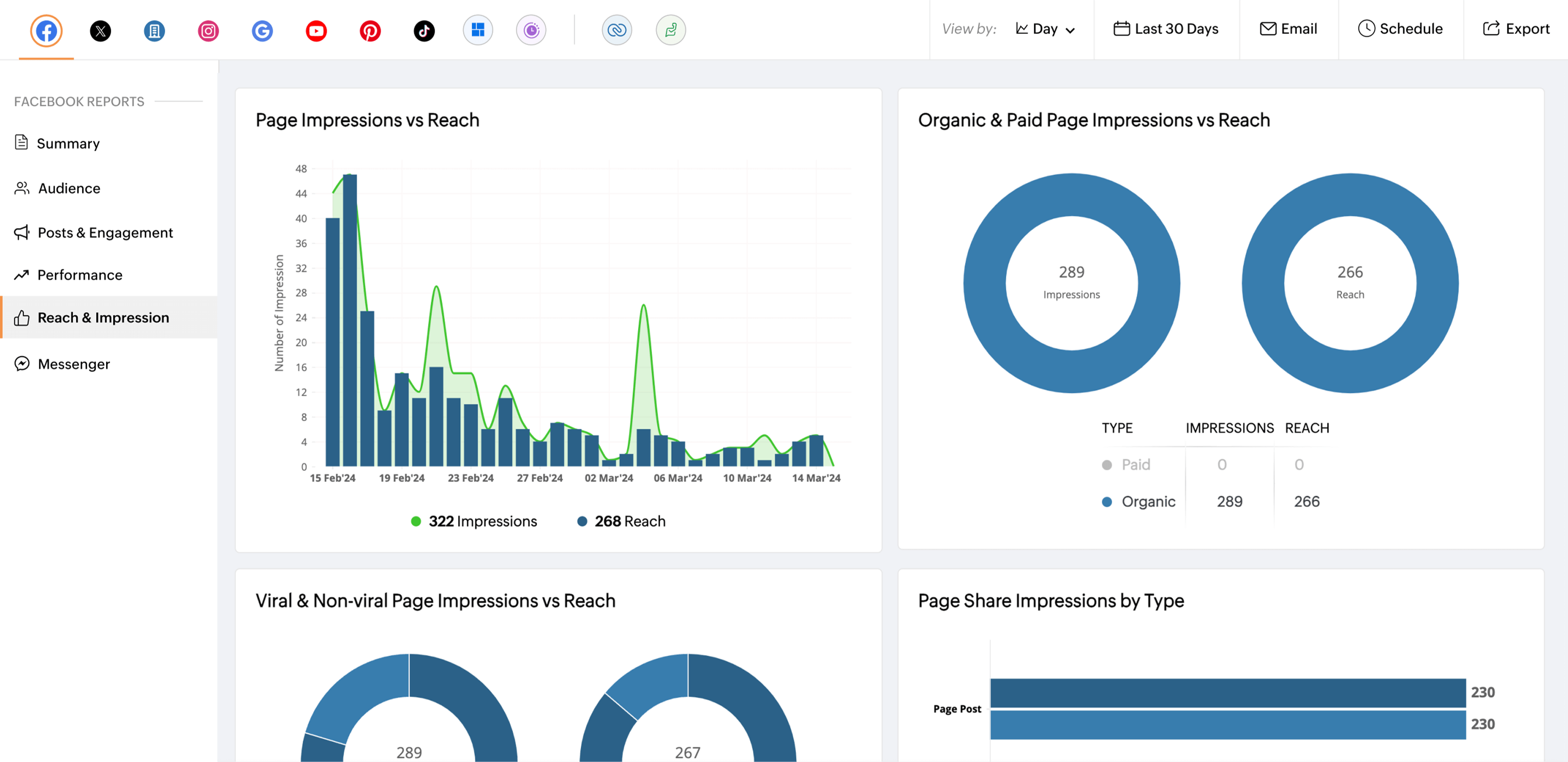Open the Export options menu
Image resolution: width=1568 pixels, height=762 pixels.
1516,29
